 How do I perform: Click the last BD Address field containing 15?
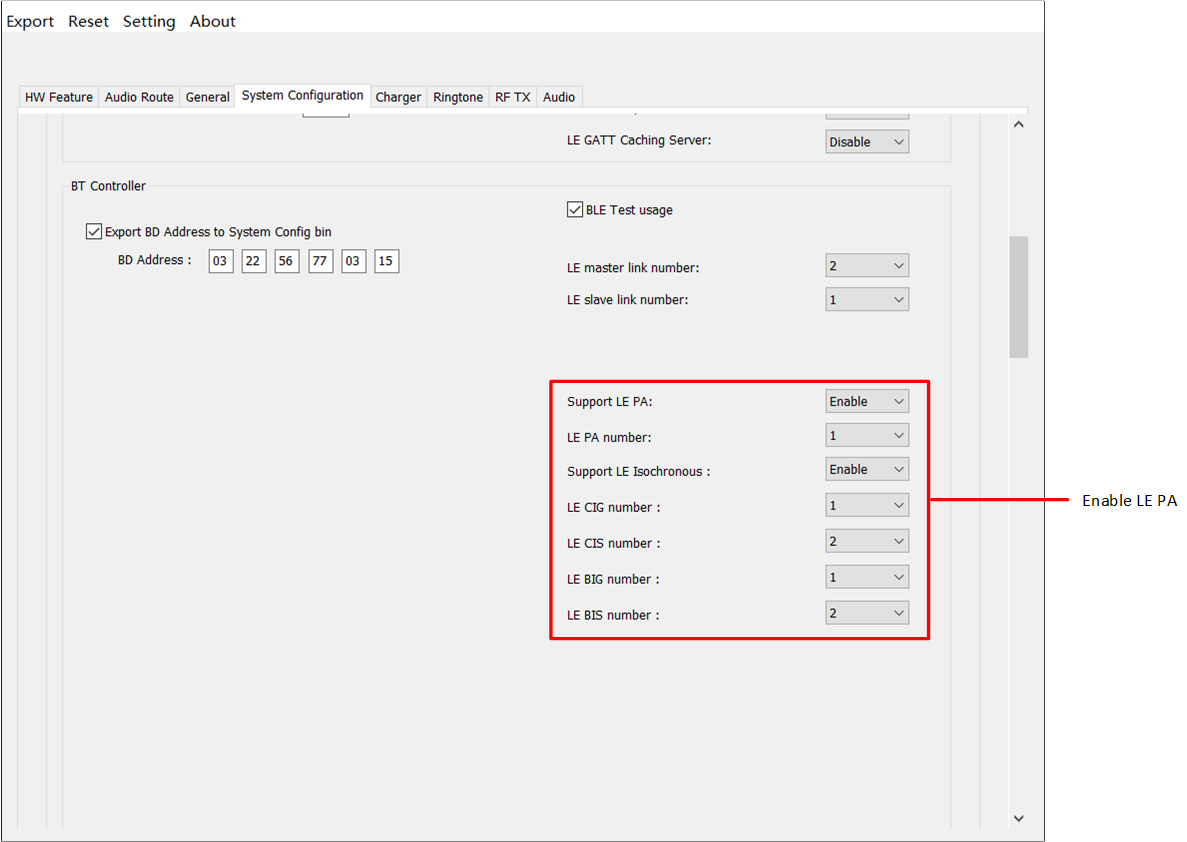coord(386,262)
